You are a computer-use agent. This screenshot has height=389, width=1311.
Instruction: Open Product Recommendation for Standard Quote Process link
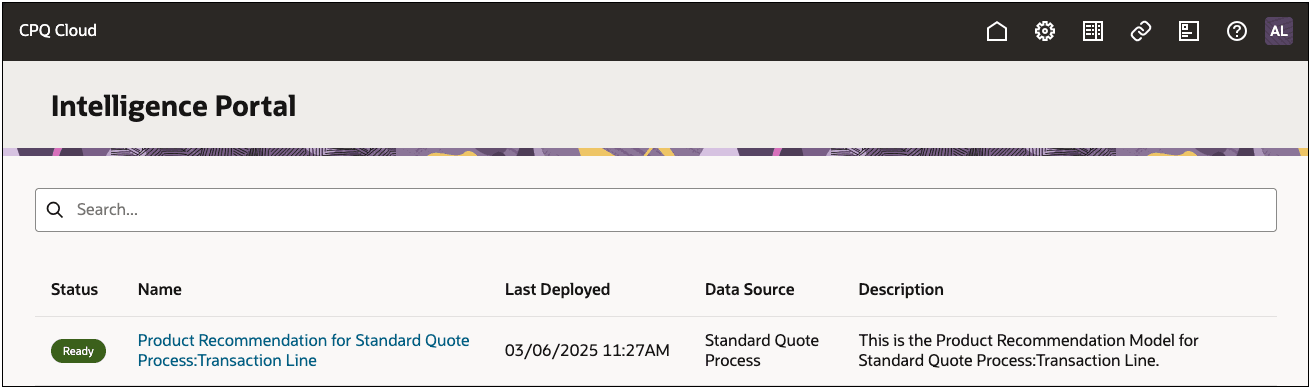pyautogui.click(x=304, y=350)
